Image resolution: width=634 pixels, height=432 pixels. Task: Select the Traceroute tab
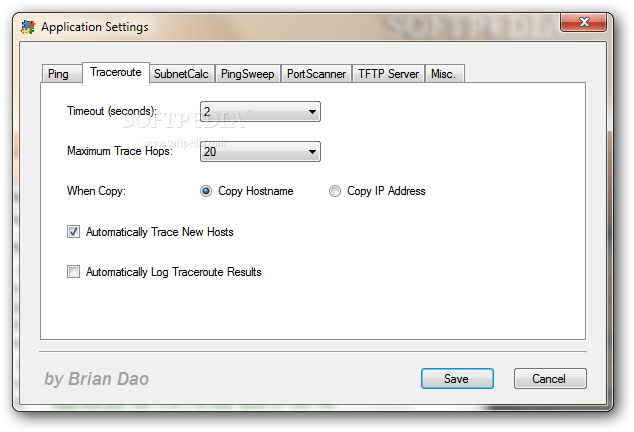point(116,72)
